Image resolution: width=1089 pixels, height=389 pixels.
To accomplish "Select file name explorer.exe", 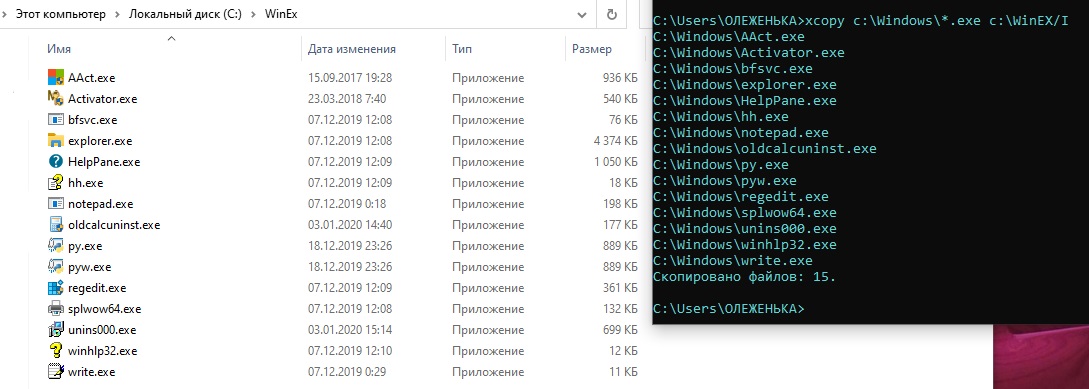I will 100,141.
